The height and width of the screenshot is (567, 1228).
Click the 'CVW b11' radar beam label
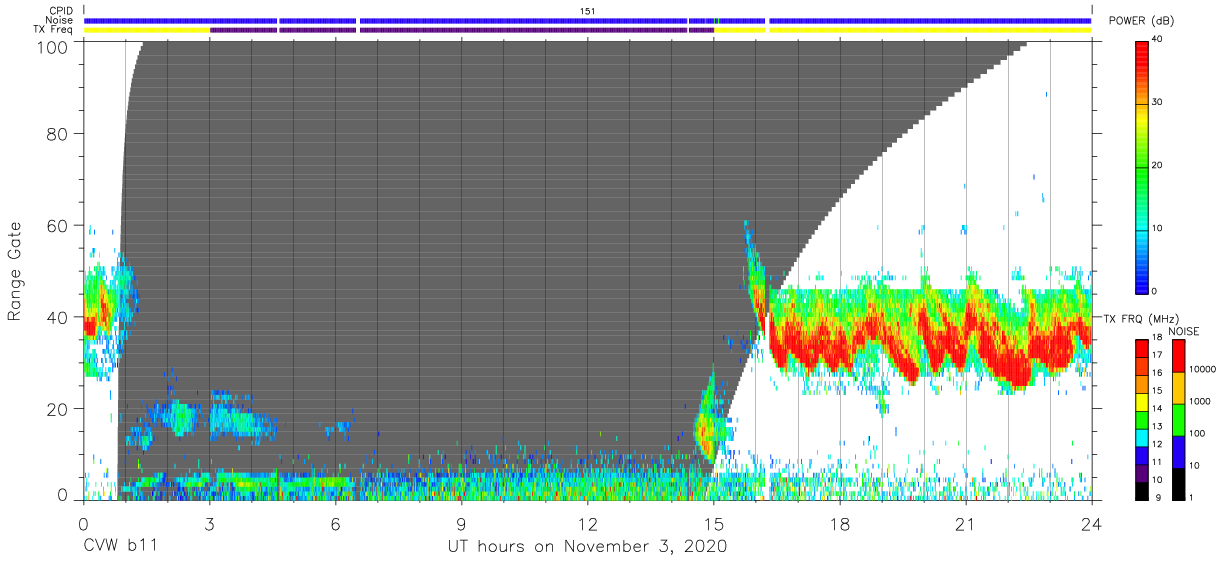click(x=119, y=547)
